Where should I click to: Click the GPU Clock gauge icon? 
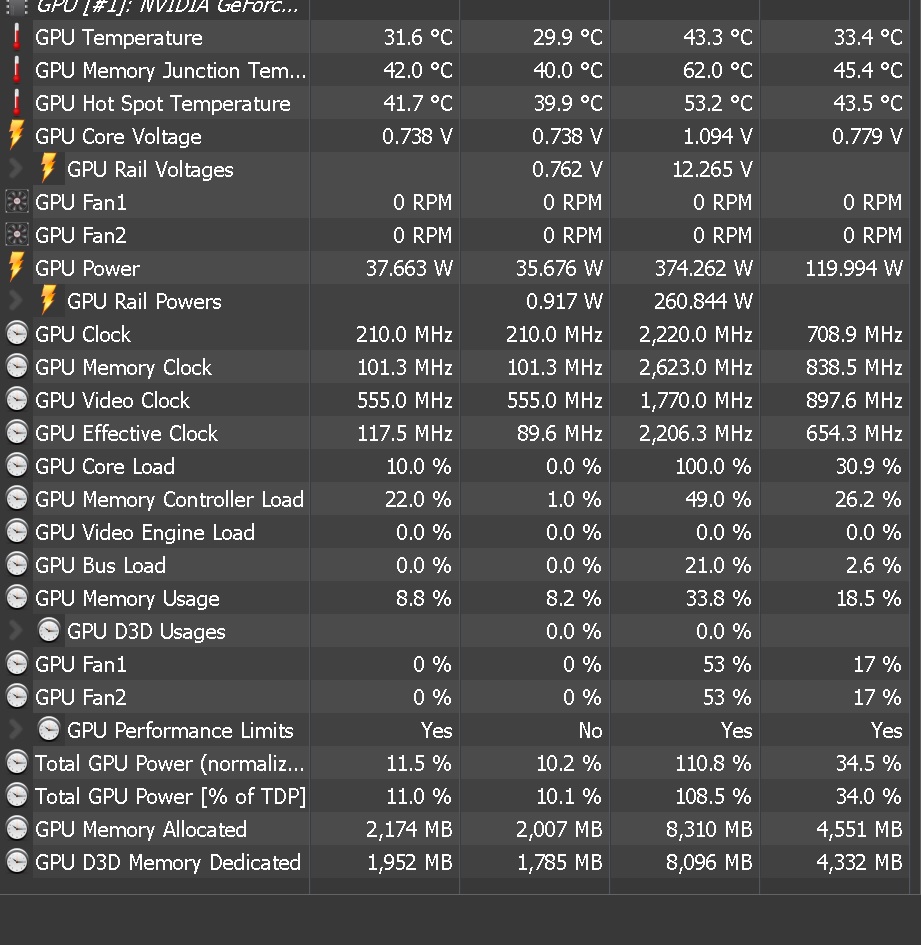(17, 335)
